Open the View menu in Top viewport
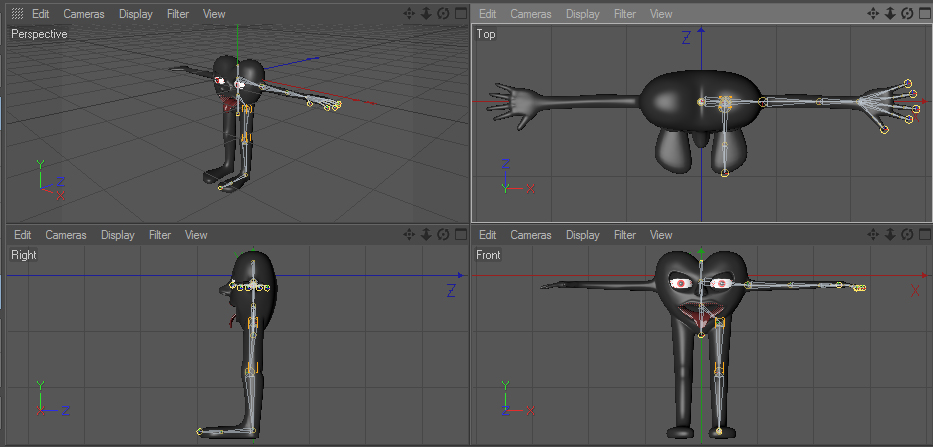 661,14
